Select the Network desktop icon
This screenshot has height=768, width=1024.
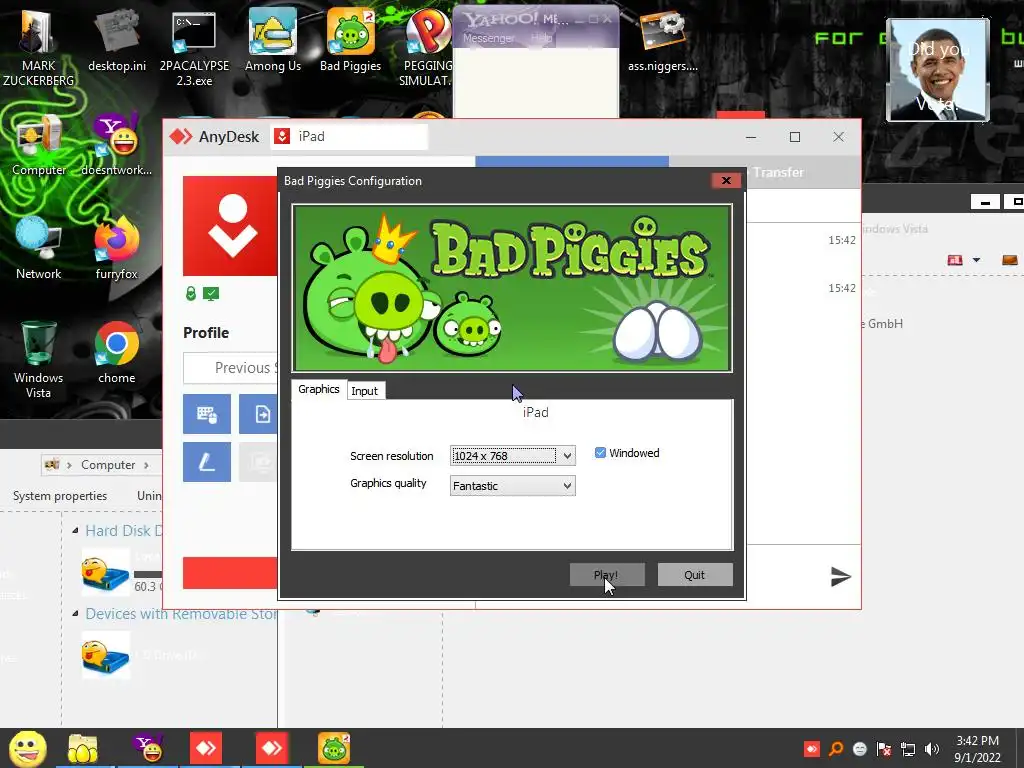(39, 248)
